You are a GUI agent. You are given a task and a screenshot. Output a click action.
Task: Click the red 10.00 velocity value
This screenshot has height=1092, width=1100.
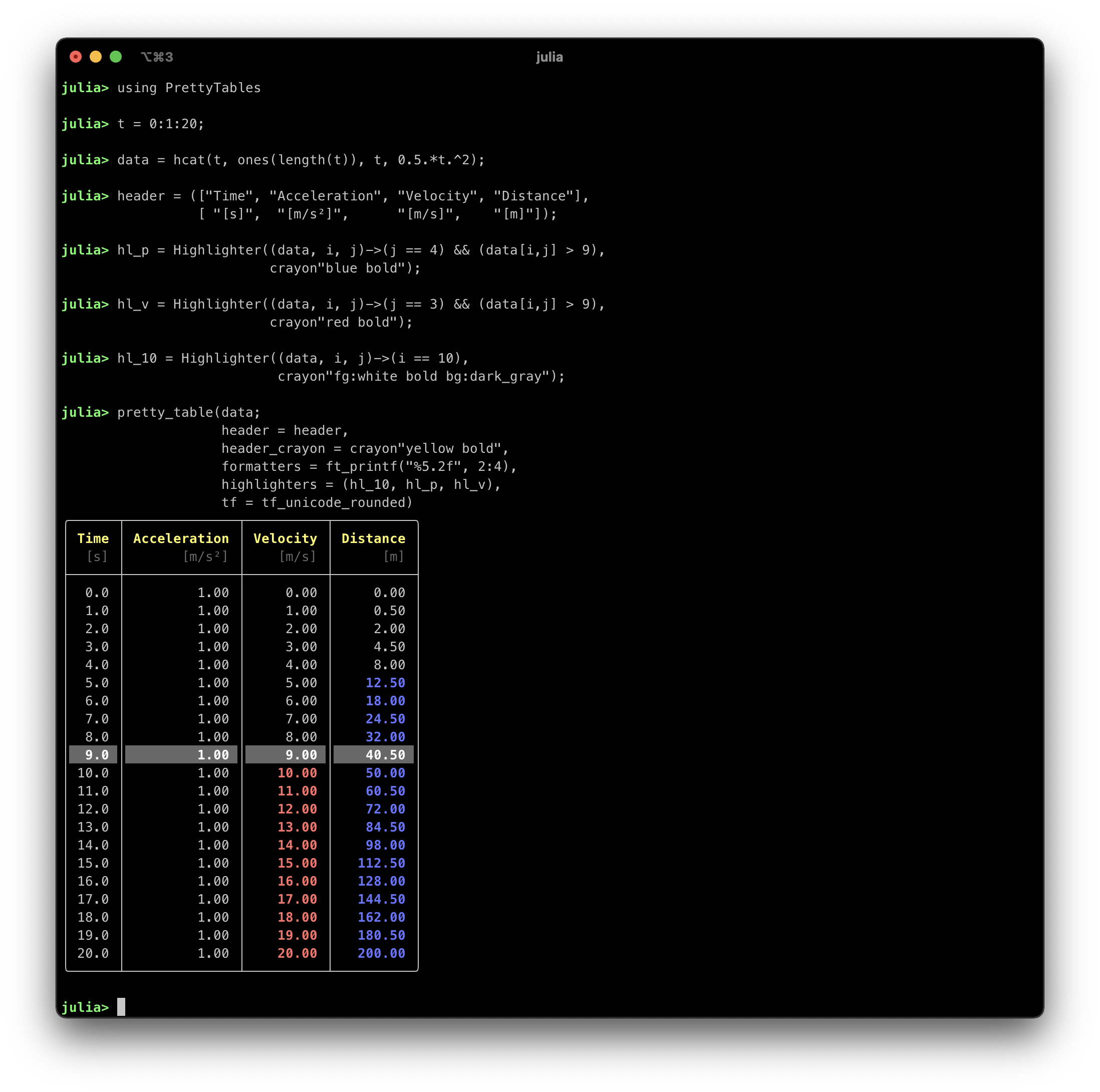click(297, 773)
